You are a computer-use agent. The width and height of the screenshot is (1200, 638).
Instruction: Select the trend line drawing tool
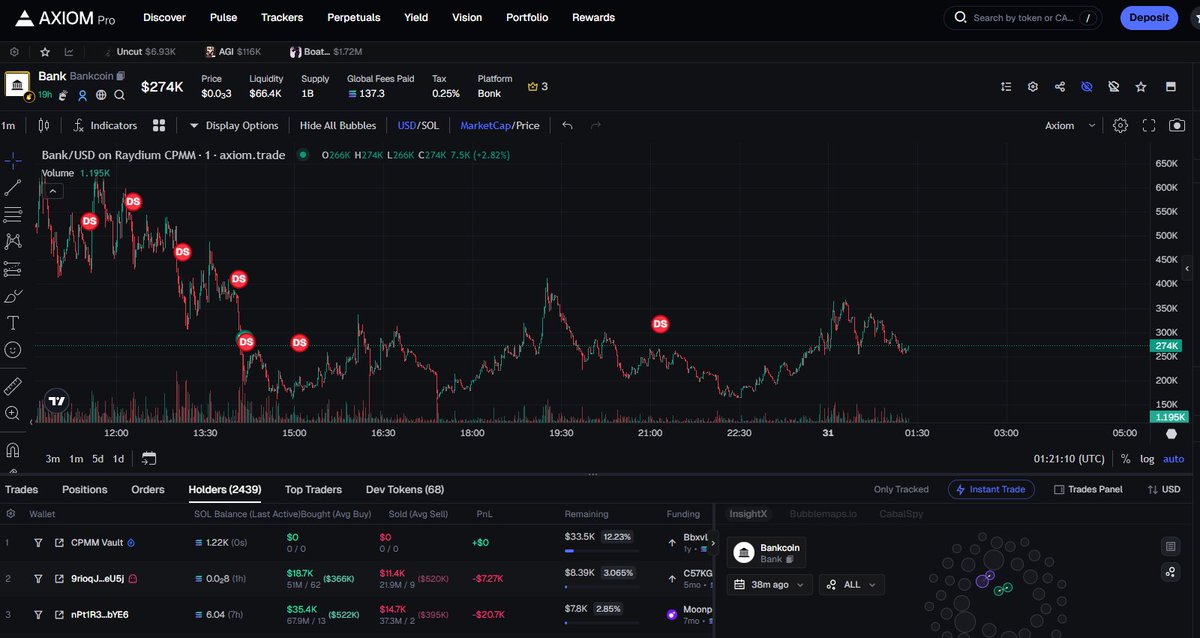[13, 187]
